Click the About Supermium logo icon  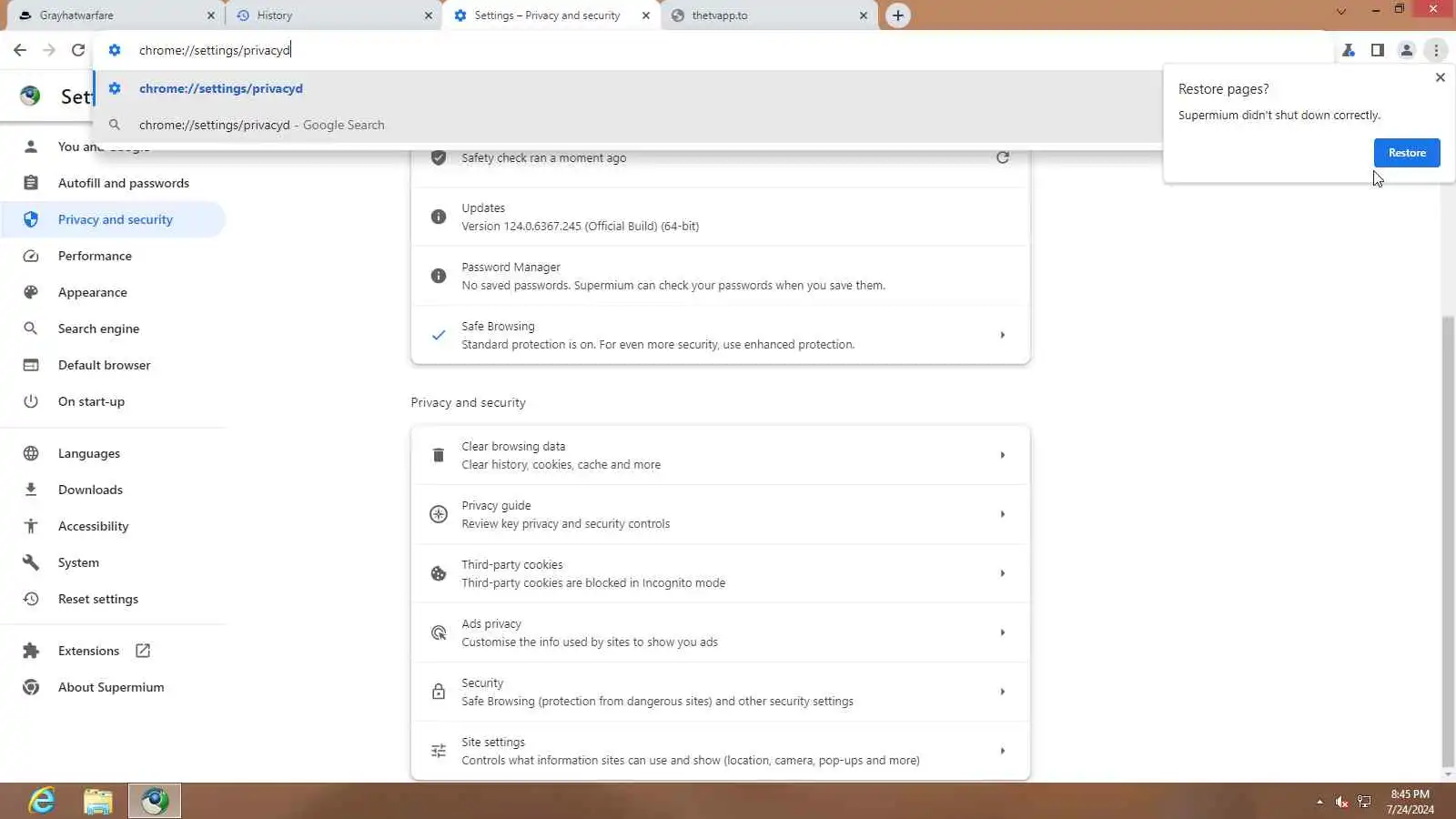point(31,687)
